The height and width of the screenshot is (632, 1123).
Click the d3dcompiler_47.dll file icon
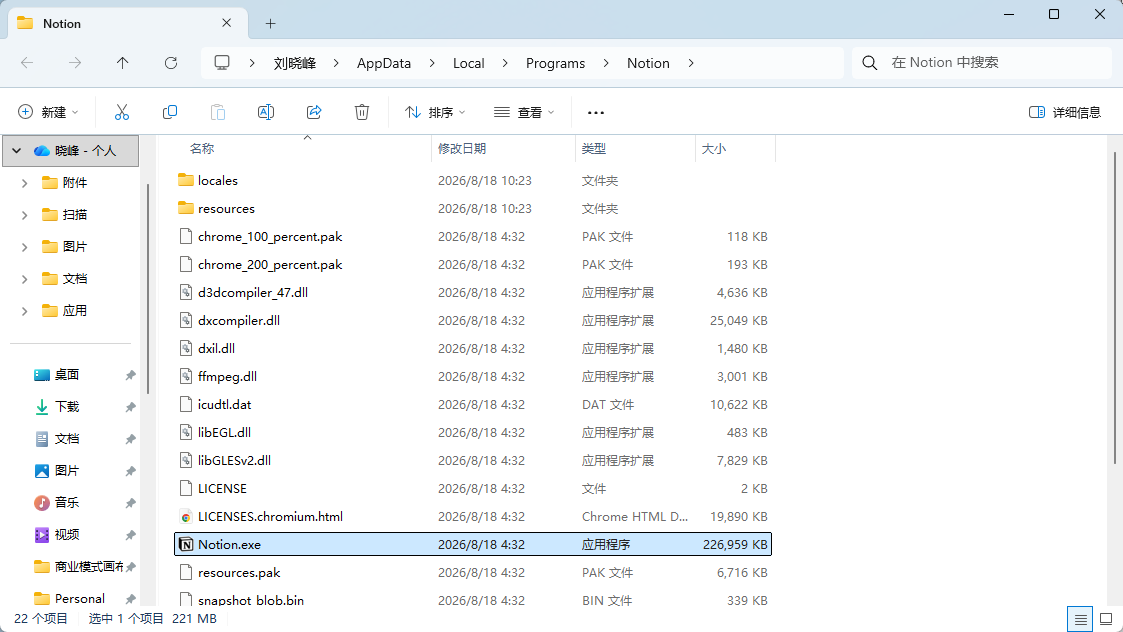[185, 292]
